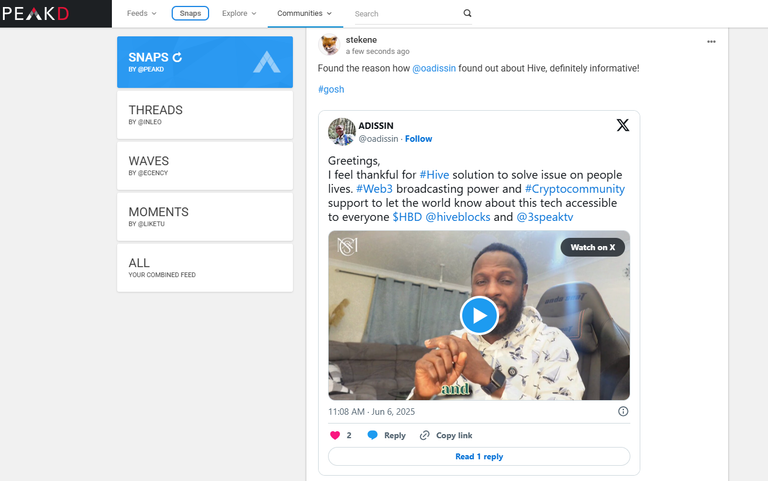Expand the Explore dropdown menu

239,13
